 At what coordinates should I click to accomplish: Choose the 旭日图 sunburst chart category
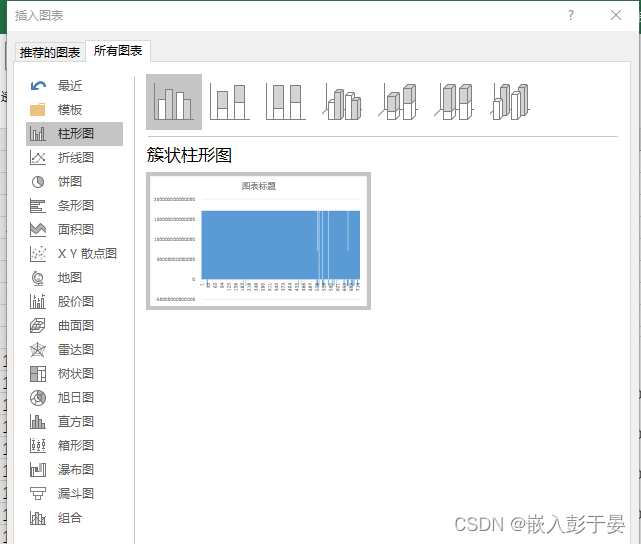point(74,398)
